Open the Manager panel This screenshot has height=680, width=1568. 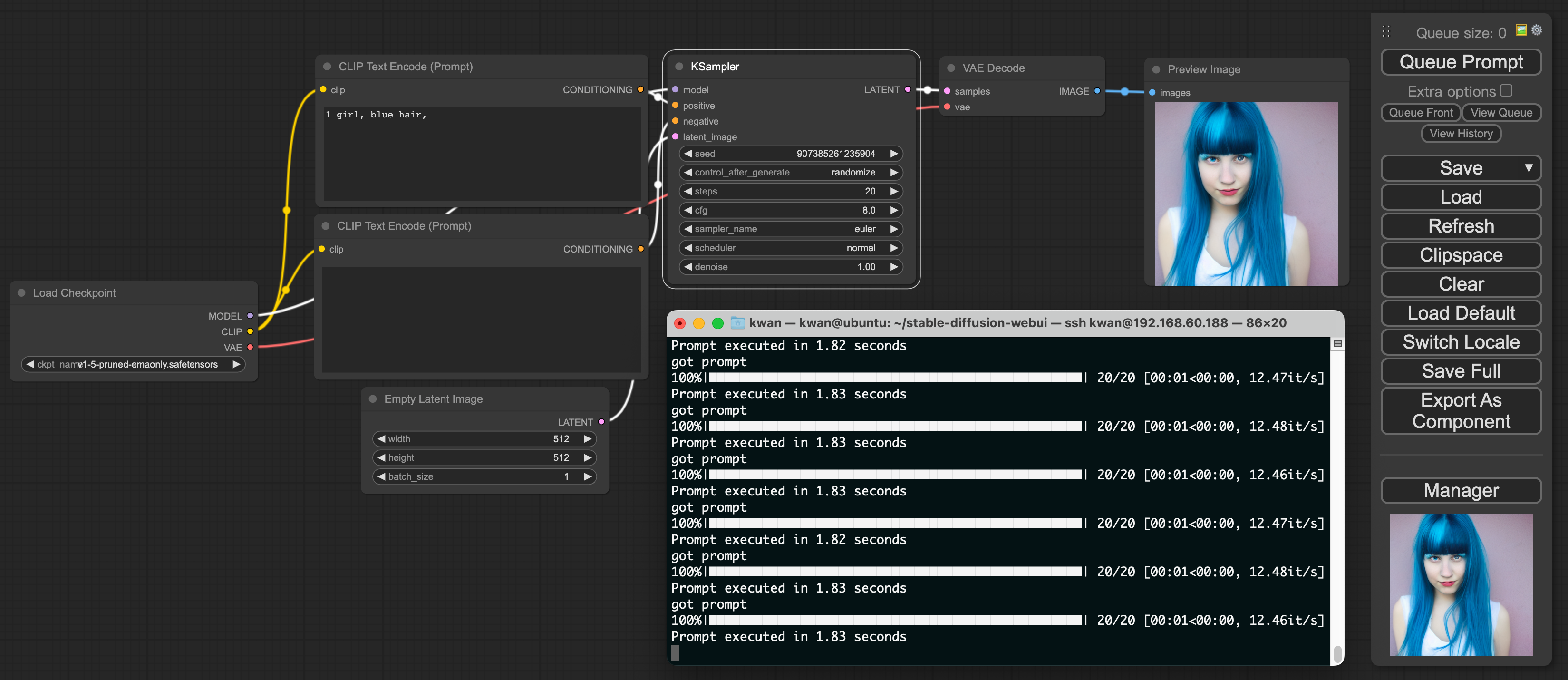pos(1461,490)
